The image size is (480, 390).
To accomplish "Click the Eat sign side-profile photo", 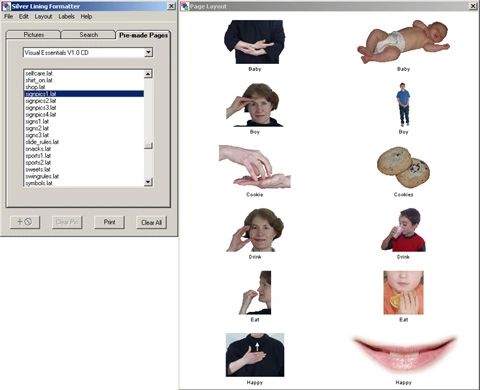I will tap(255, 293).
